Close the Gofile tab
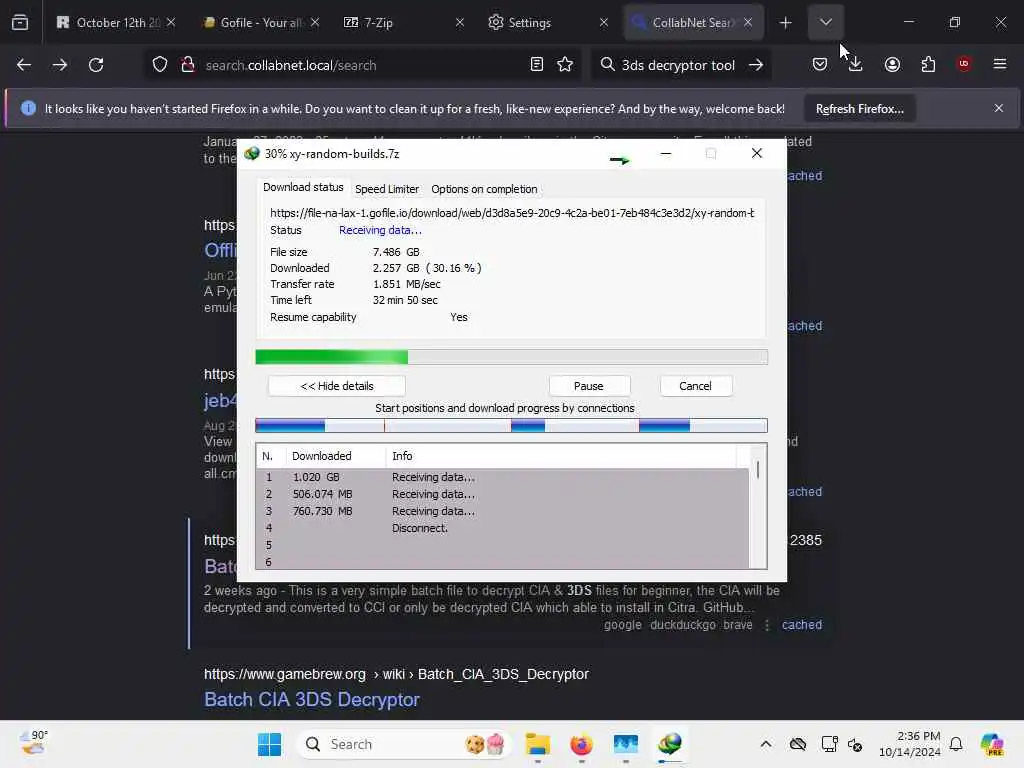Viewport: 1024px width, 768px height. (x=315, y=23)
